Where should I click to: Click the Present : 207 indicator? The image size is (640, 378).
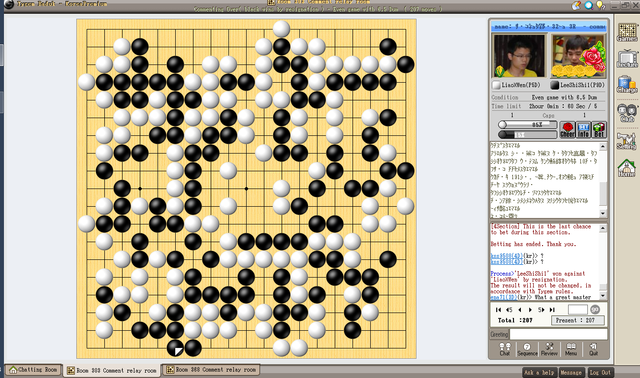[578, 320]
